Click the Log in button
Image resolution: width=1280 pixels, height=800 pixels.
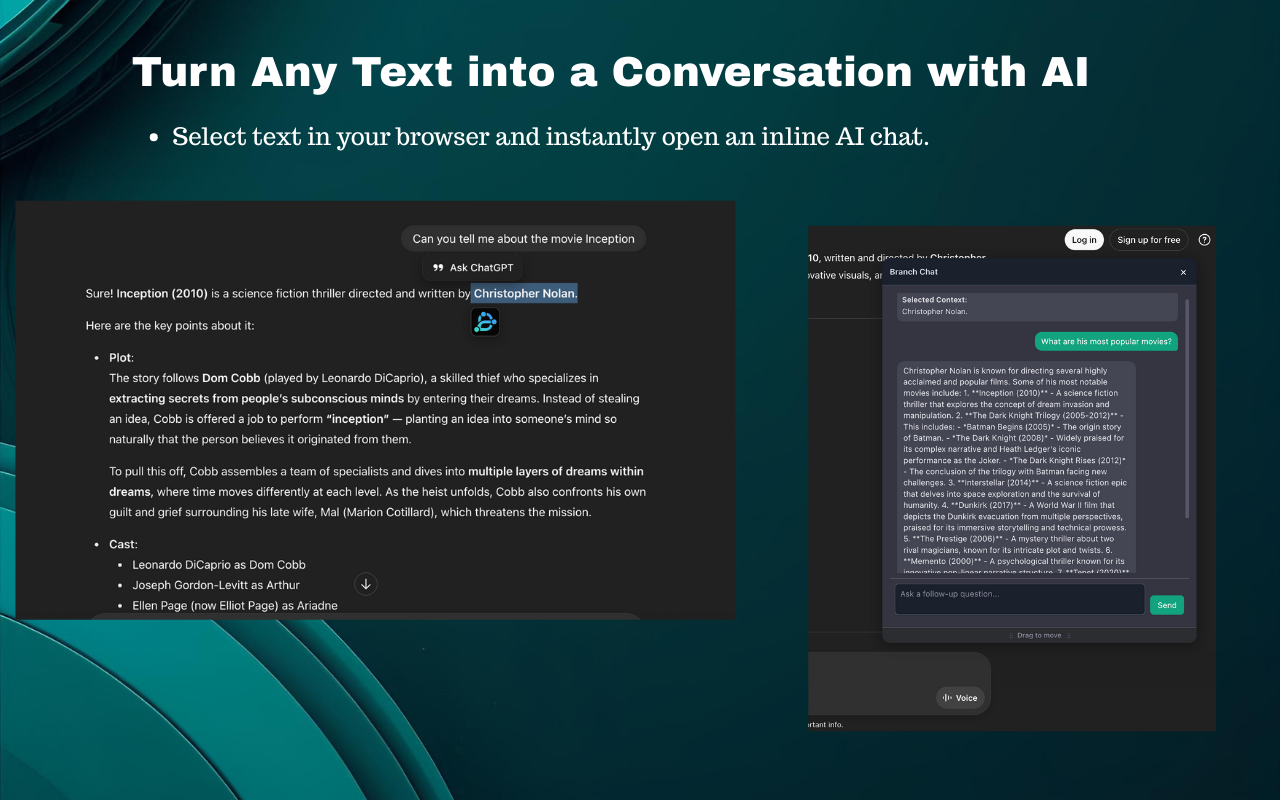1084,240
